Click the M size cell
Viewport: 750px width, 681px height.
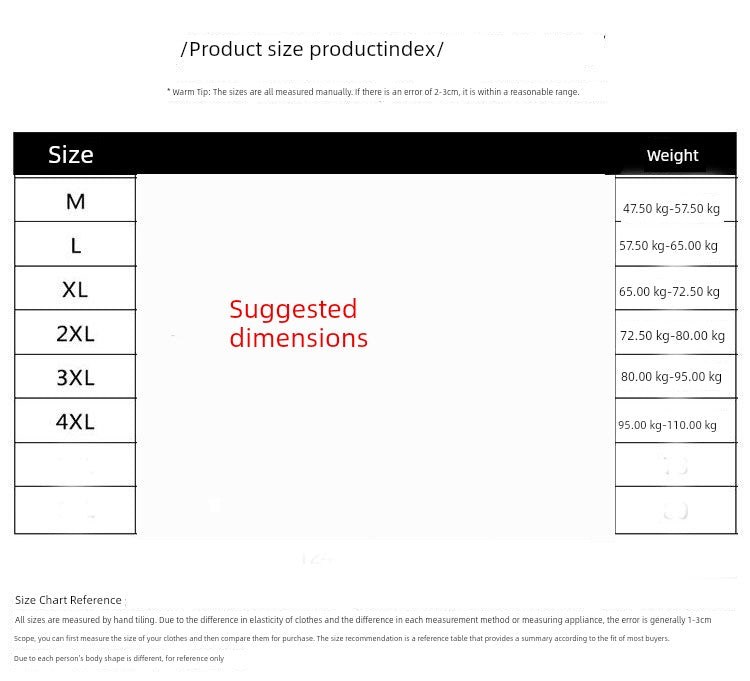point(75,201)
